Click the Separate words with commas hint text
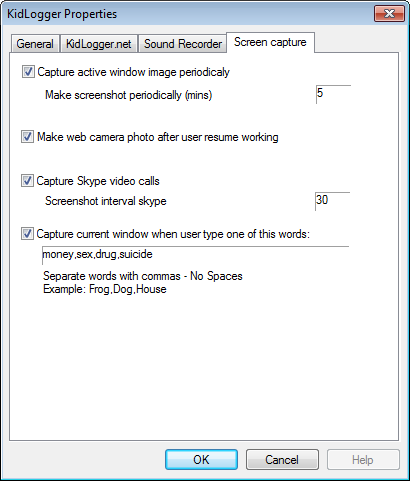Image resolution: width=410 pixels, height=481 pixels. (x=143, y=276)
